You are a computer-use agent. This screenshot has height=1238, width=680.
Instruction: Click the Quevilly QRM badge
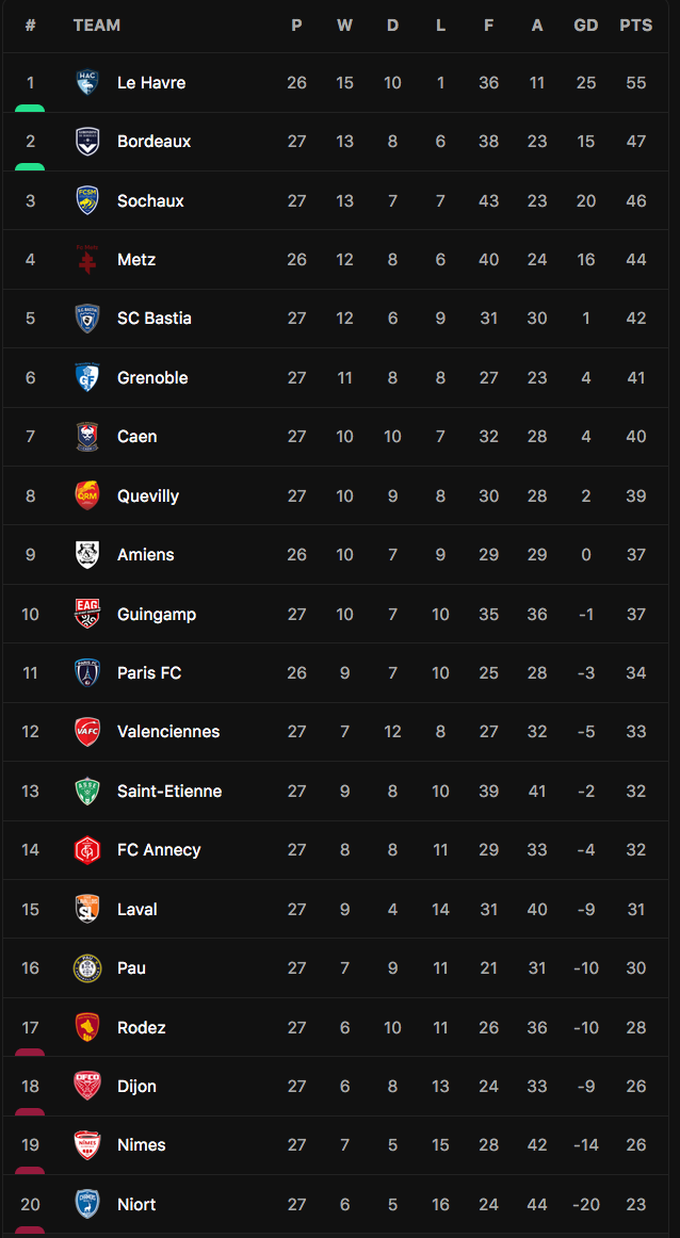click(87, 496)
